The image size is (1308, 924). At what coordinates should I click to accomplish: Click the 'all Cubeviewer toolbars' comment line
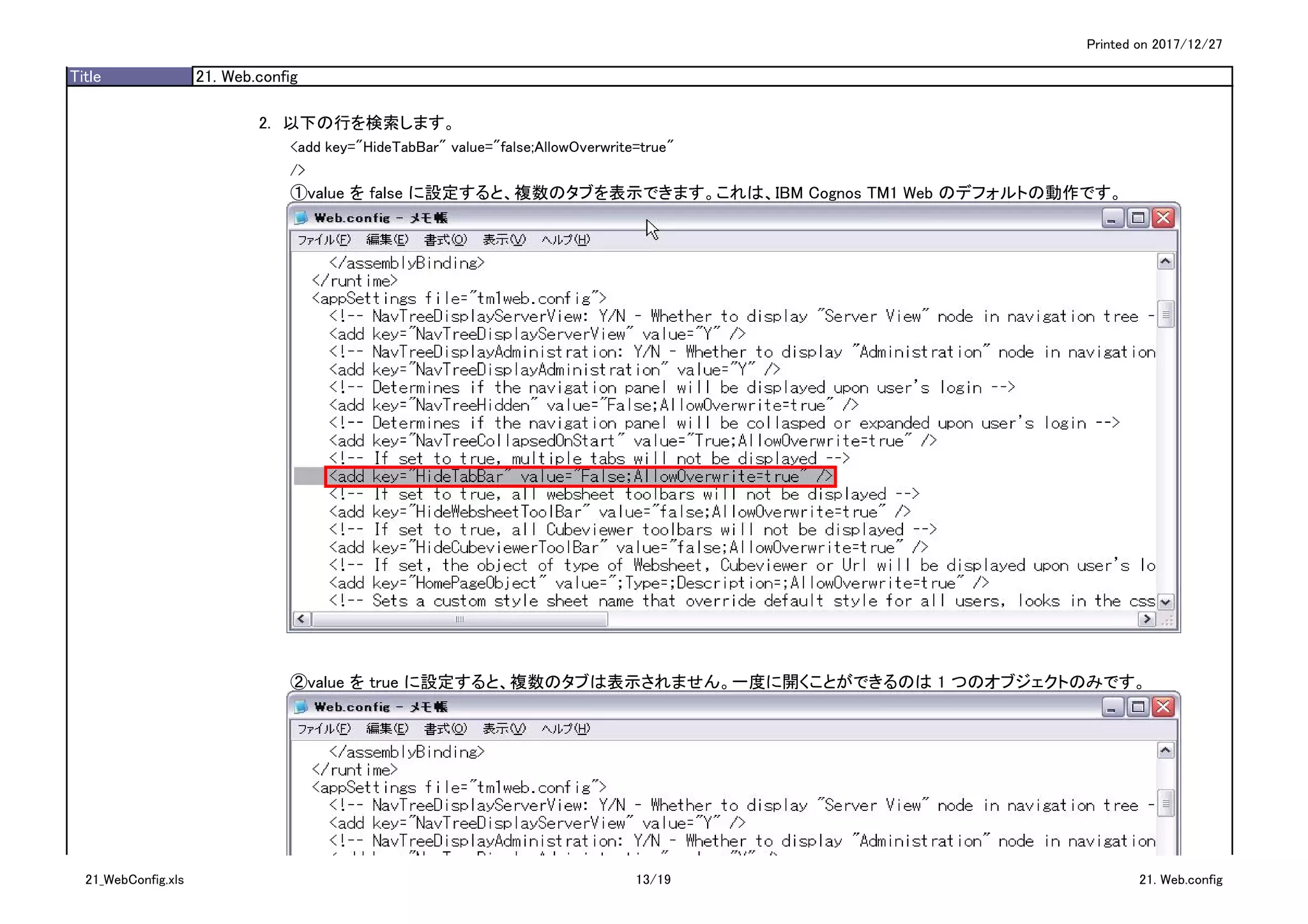[x=633, y=530]
